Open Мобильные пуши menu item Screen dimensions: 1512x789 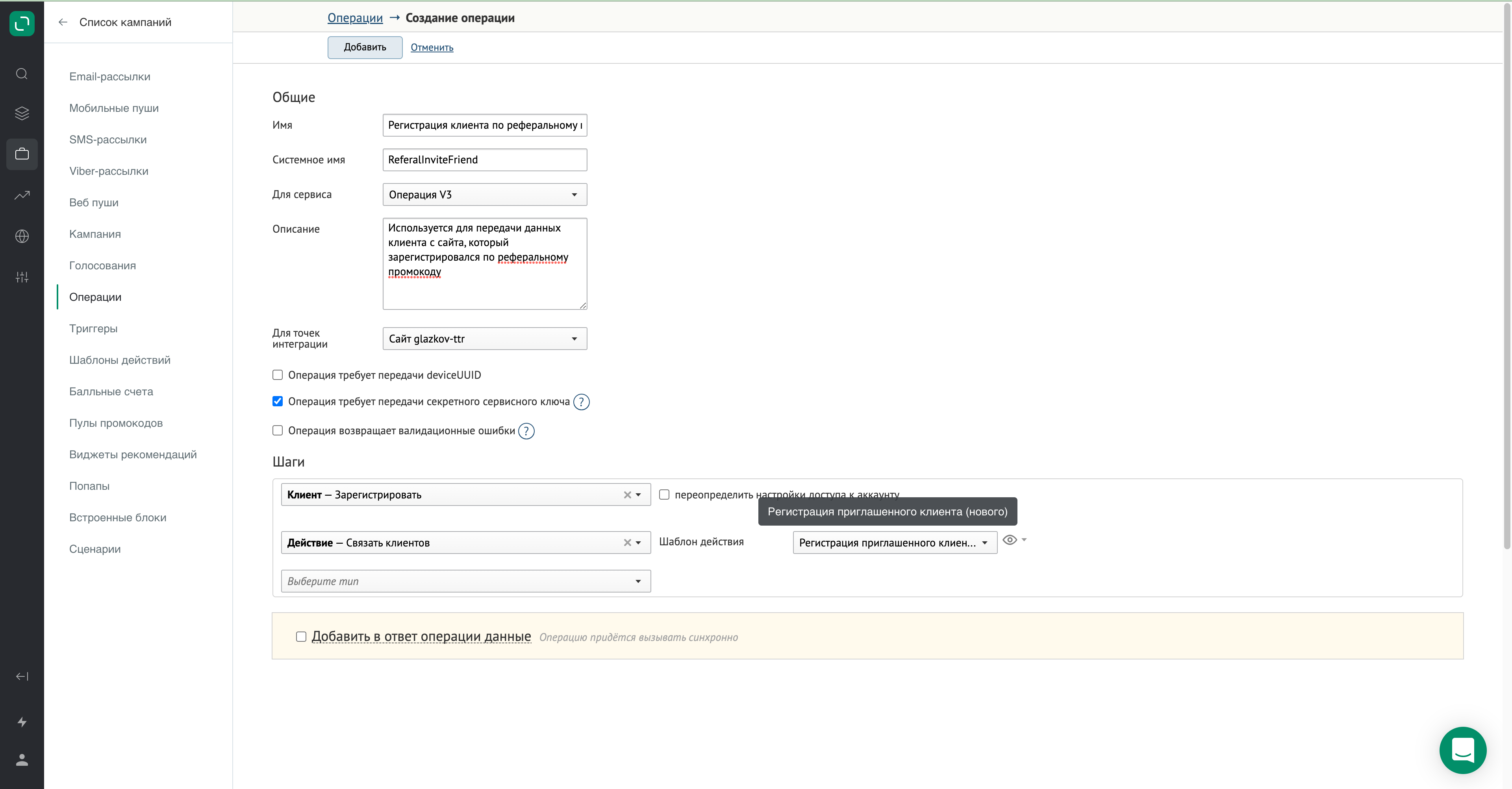(114, 109)
